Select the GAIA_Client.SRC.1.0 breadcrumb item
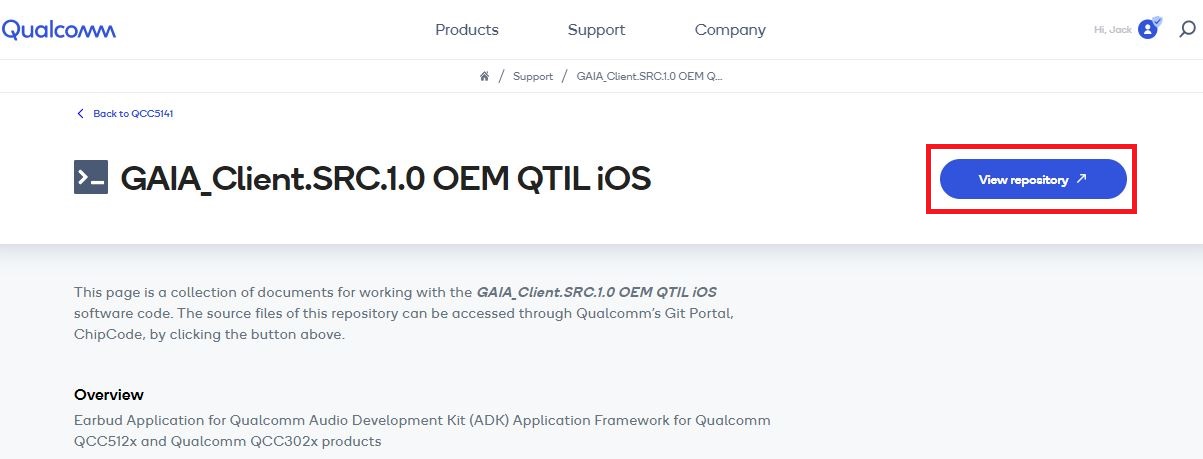This screenshot has width=1203, height=459. coord(650,76)
